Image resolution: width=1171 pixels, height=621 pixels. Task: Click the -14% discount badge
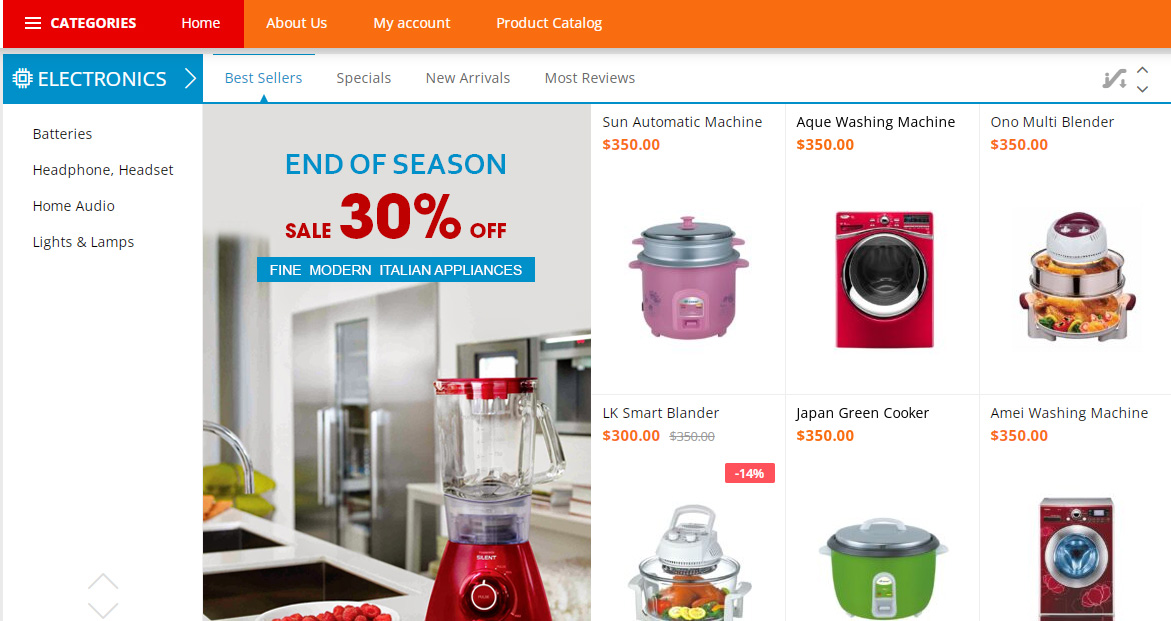point(750,473)
